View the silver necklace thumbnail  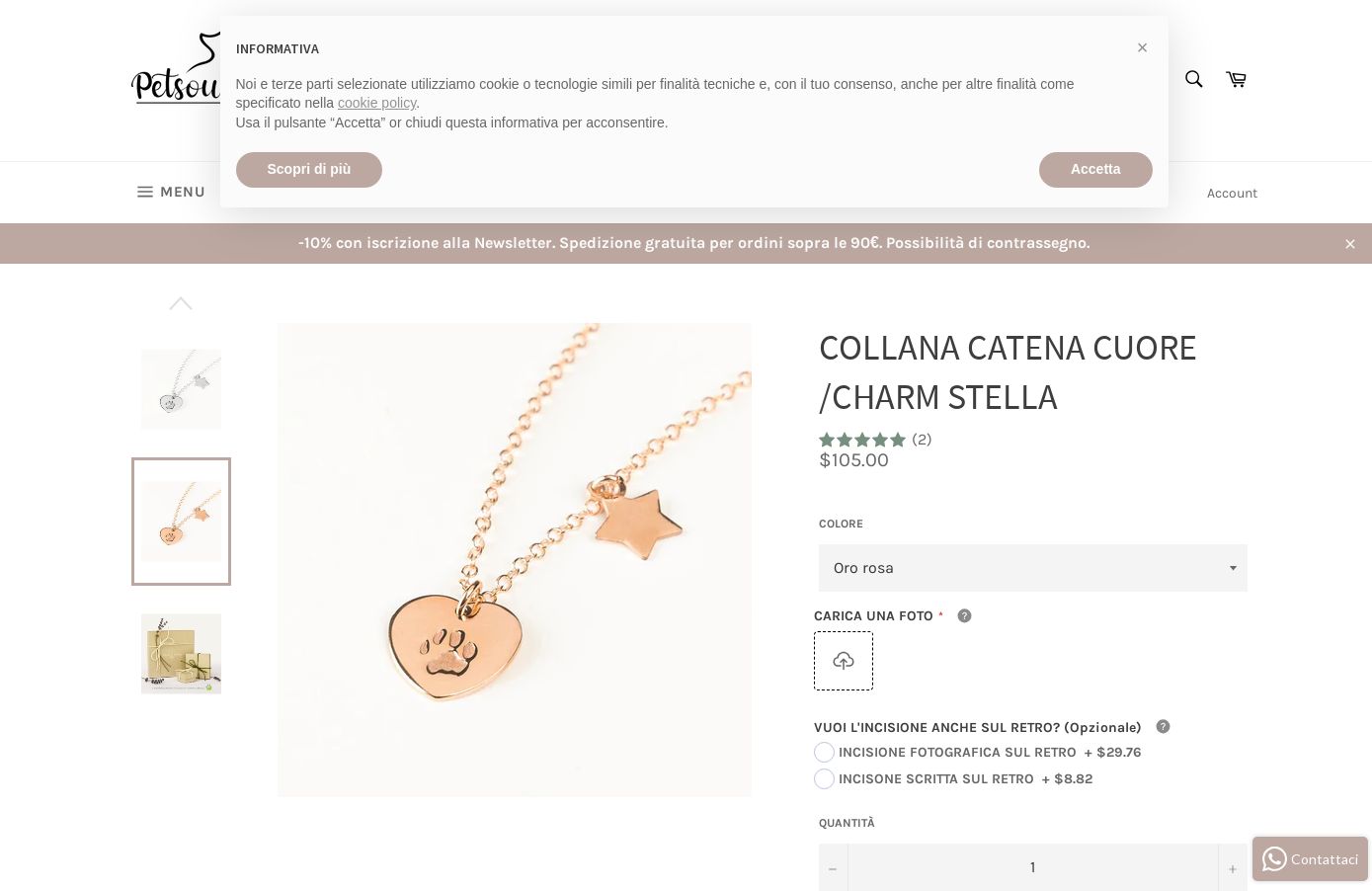181,389
